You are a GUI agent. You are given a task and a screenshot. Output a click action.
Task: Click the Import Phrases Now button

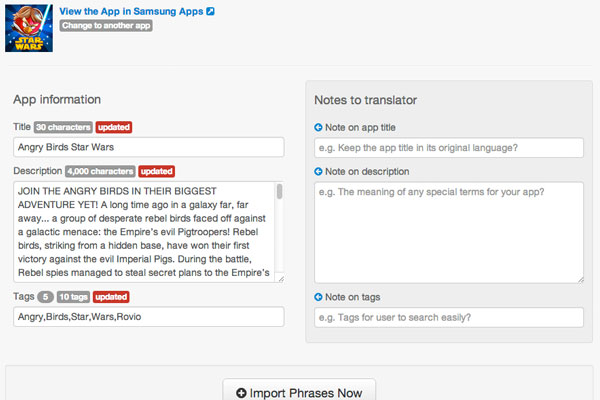coord(299,390)
